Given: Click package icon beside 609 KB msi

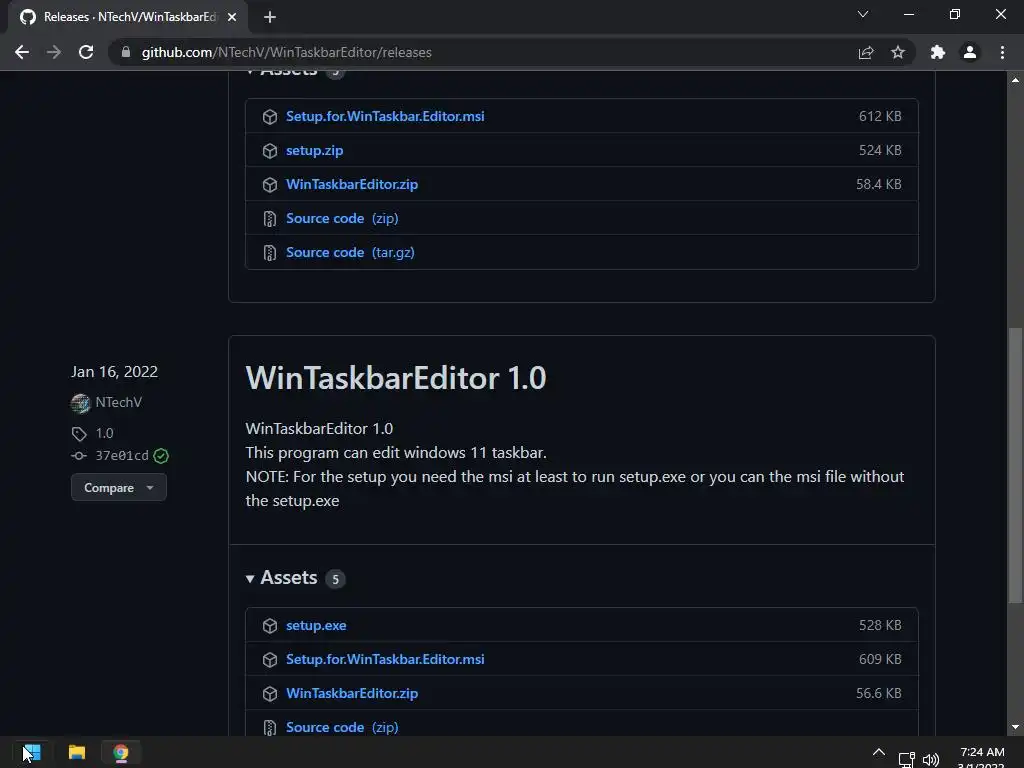Looking at the screenshot, I should pyautogui.click(x=270, y=660).
